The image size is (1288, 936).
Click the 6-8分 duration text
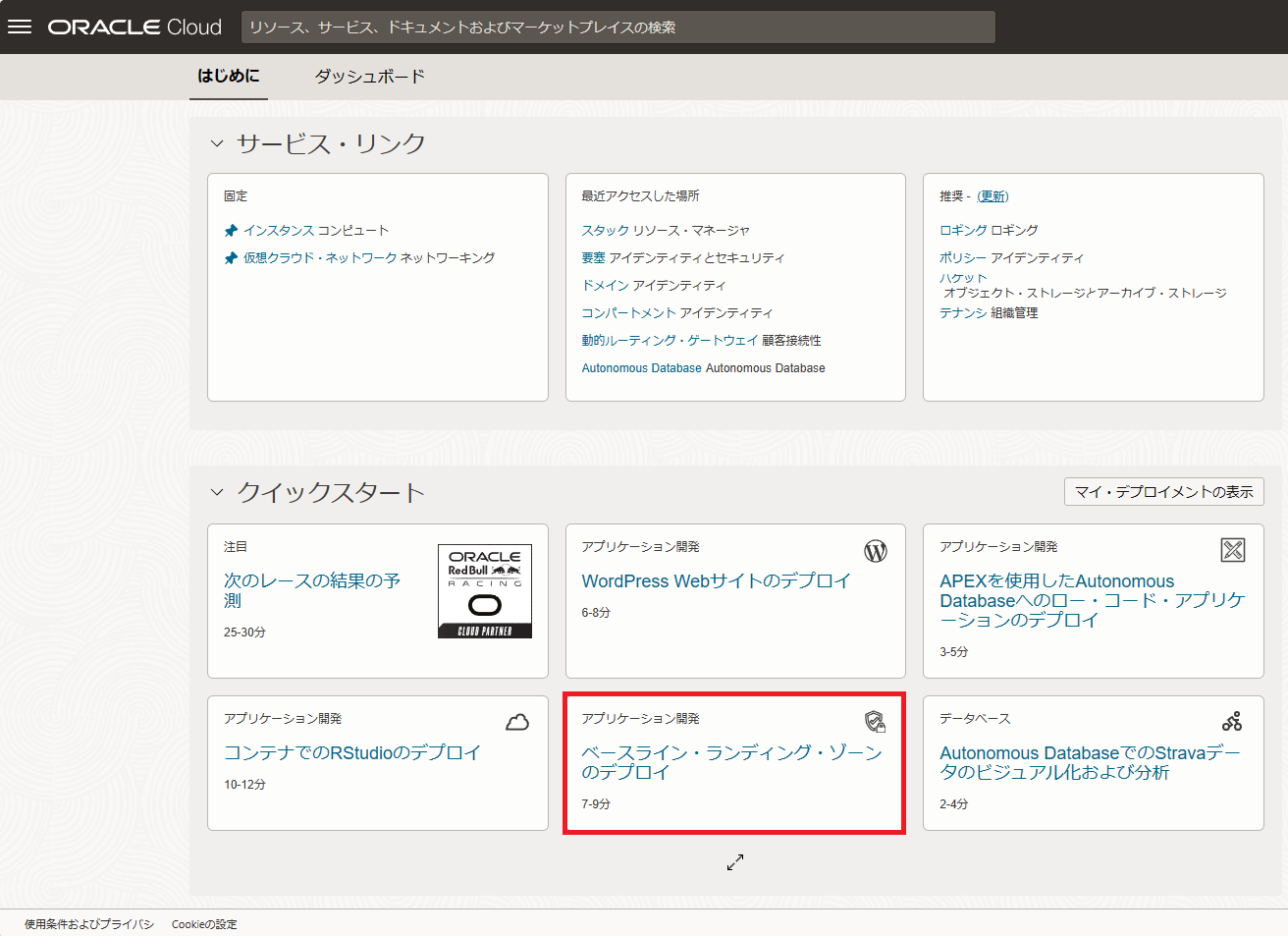pyautogui.click(x=596, y=613)
